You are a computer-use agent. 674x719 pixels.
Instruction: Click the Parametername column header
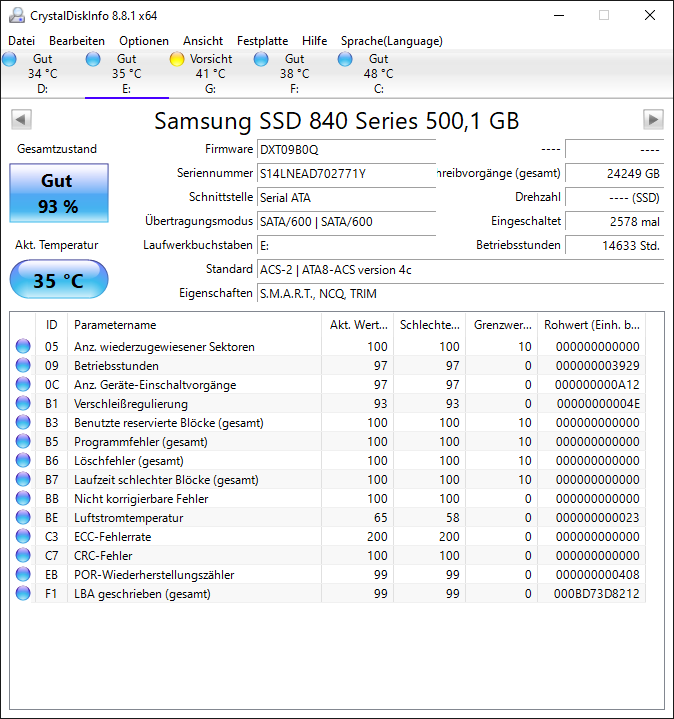click(194, 325)
